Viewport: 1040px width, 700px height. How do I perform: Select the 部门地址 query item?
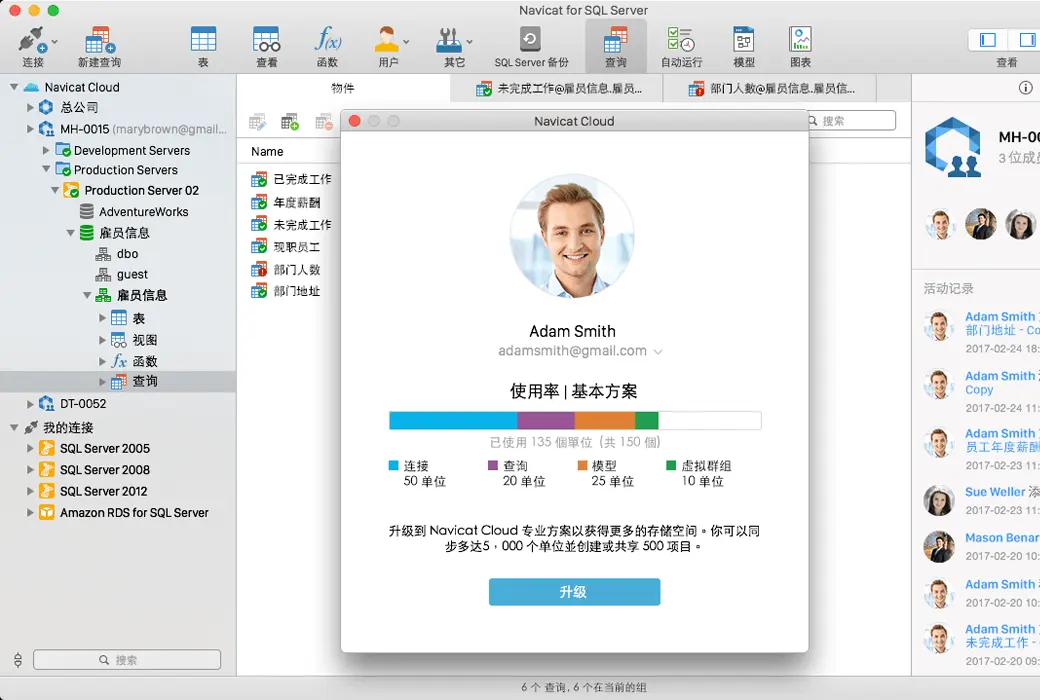pyautogui.click(x=285, y=291)
